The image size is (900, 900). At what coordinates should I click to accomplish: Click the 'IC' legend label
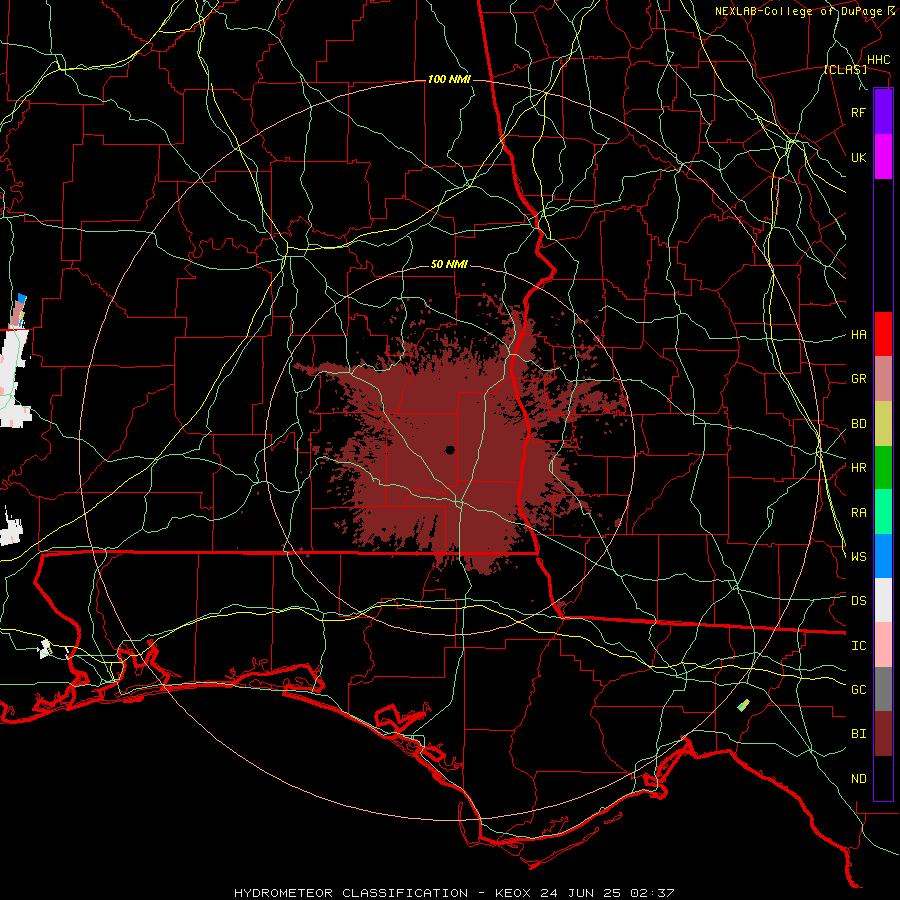click(858, 646)
